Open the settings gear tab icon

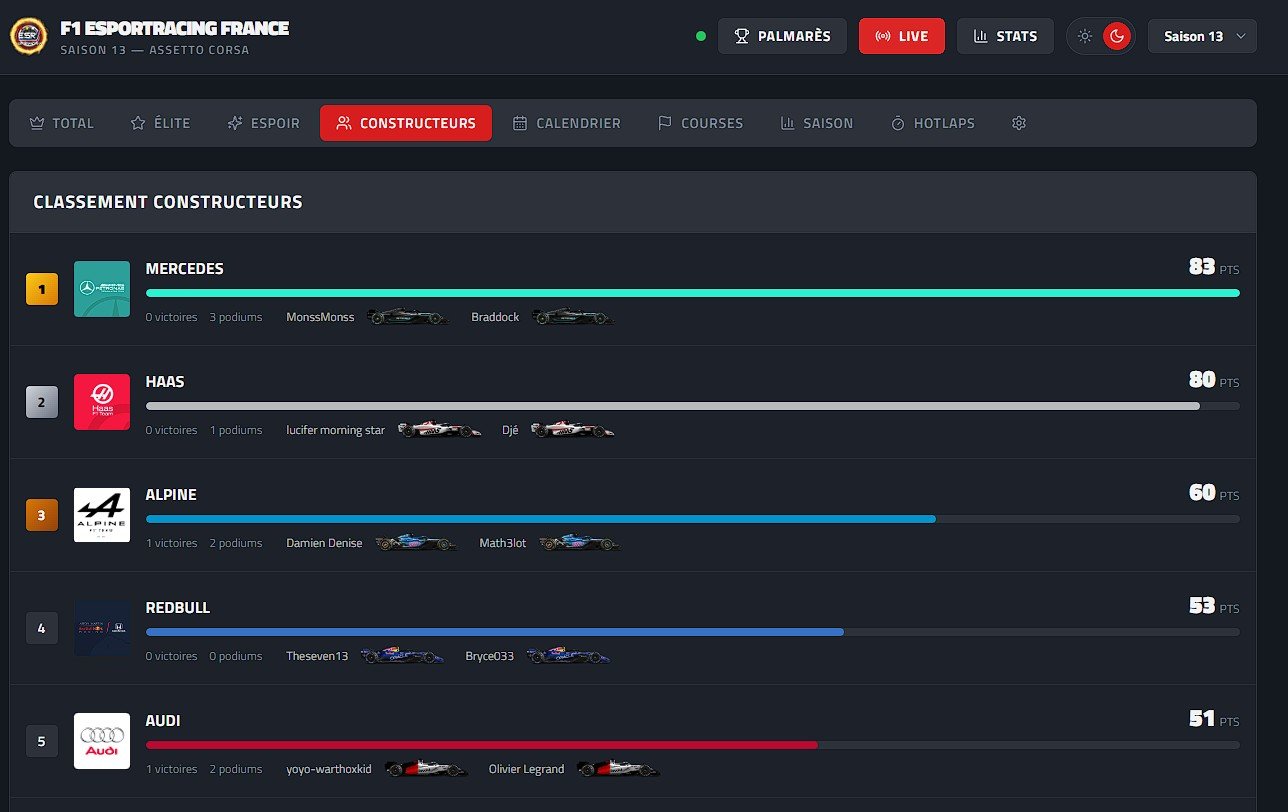click(1019, 123)
